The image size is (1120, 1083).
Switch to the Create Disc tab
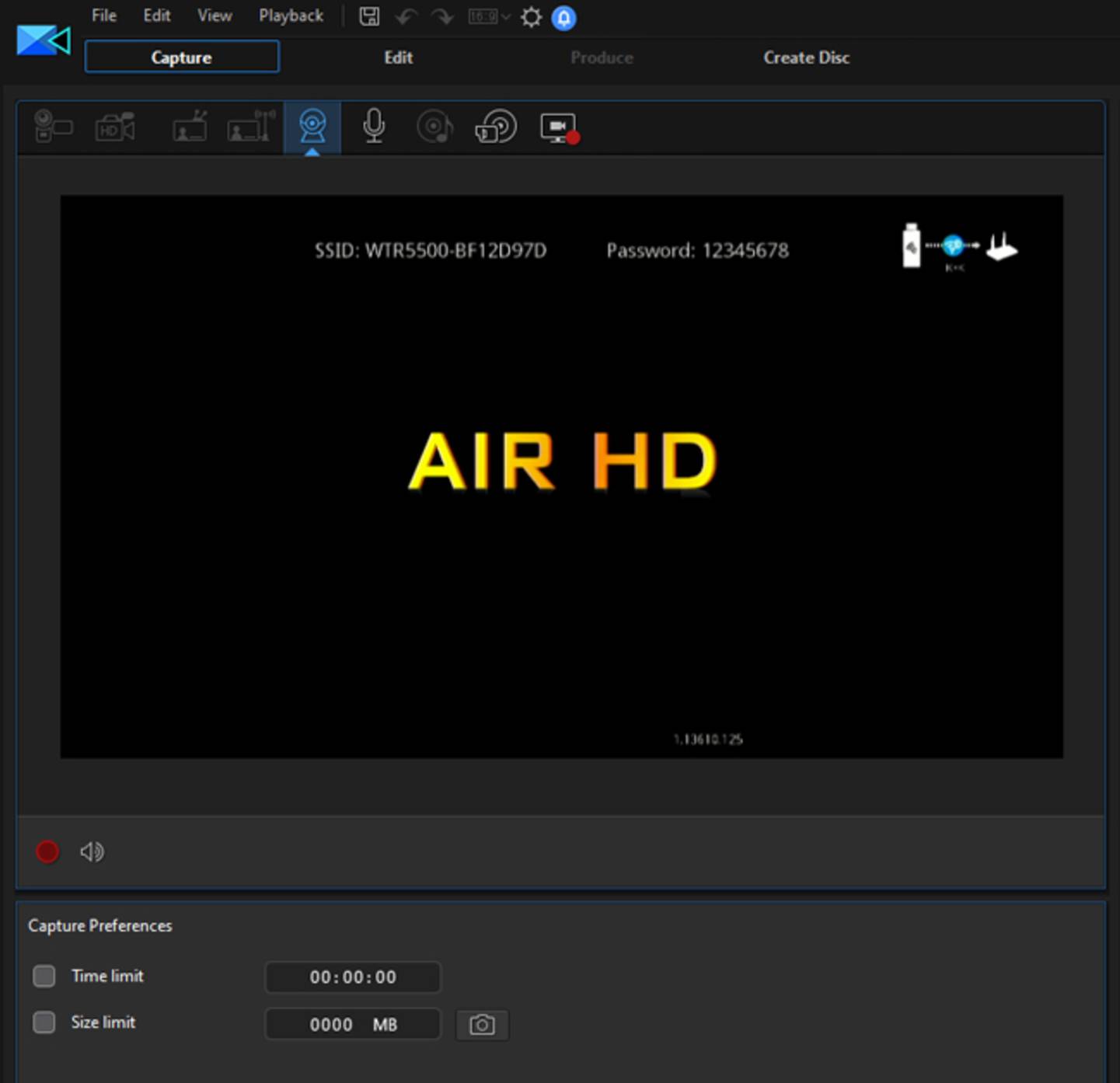pos(806,57)
